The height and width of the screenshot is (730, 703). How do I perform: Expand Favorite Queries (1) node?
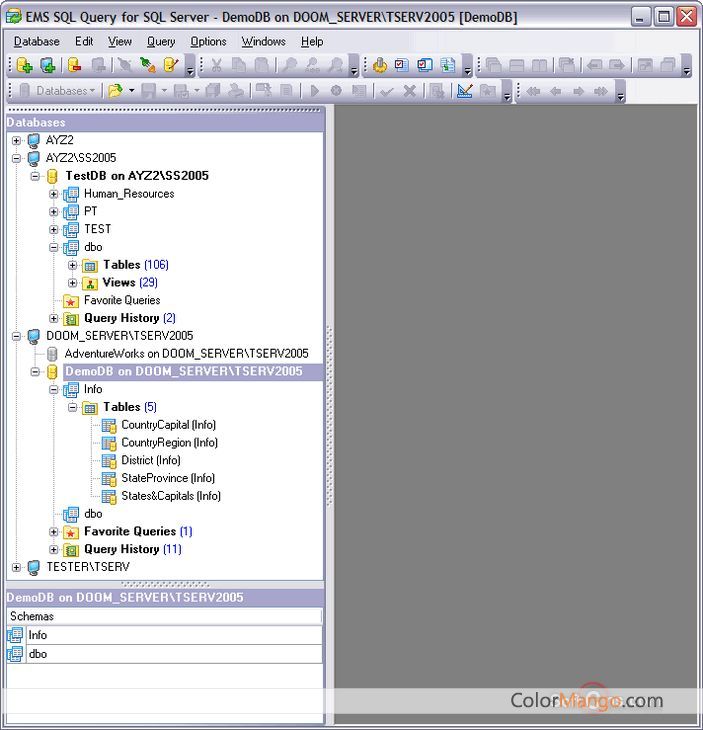(x=54, y=532)
